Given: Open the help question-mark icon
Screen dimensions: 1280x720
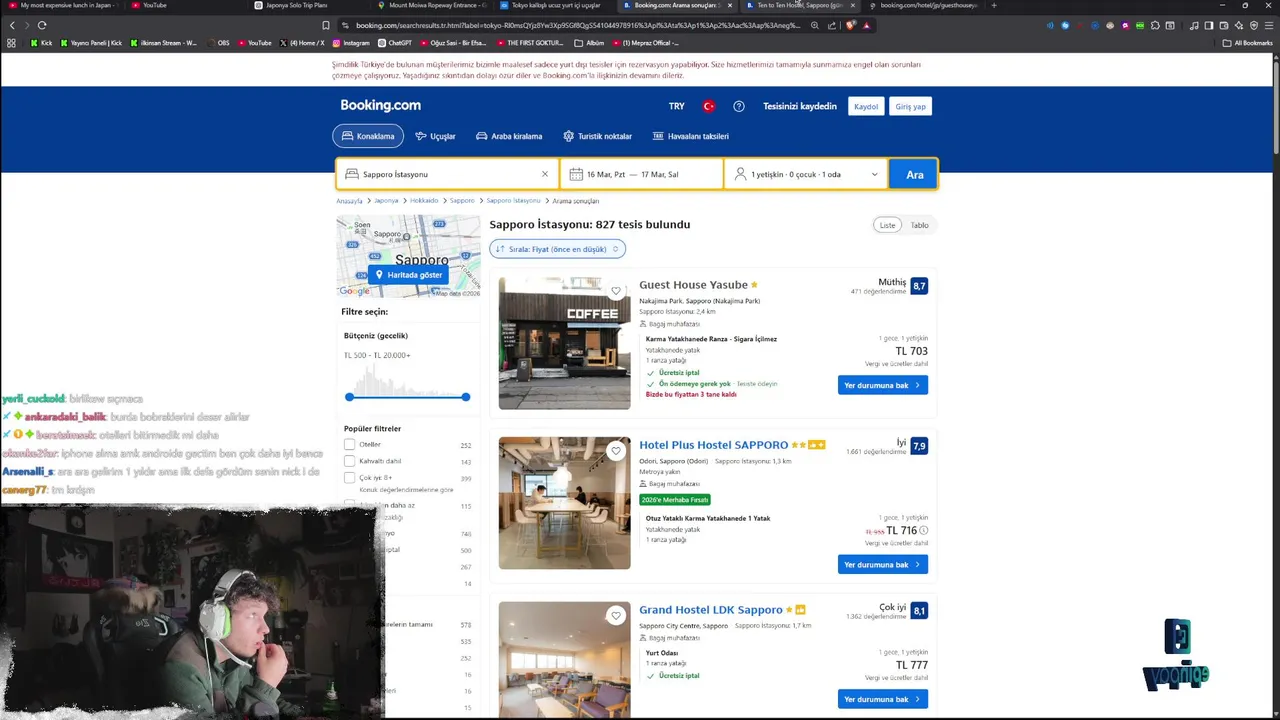Looking at the screenshot, I should [739, 106].
